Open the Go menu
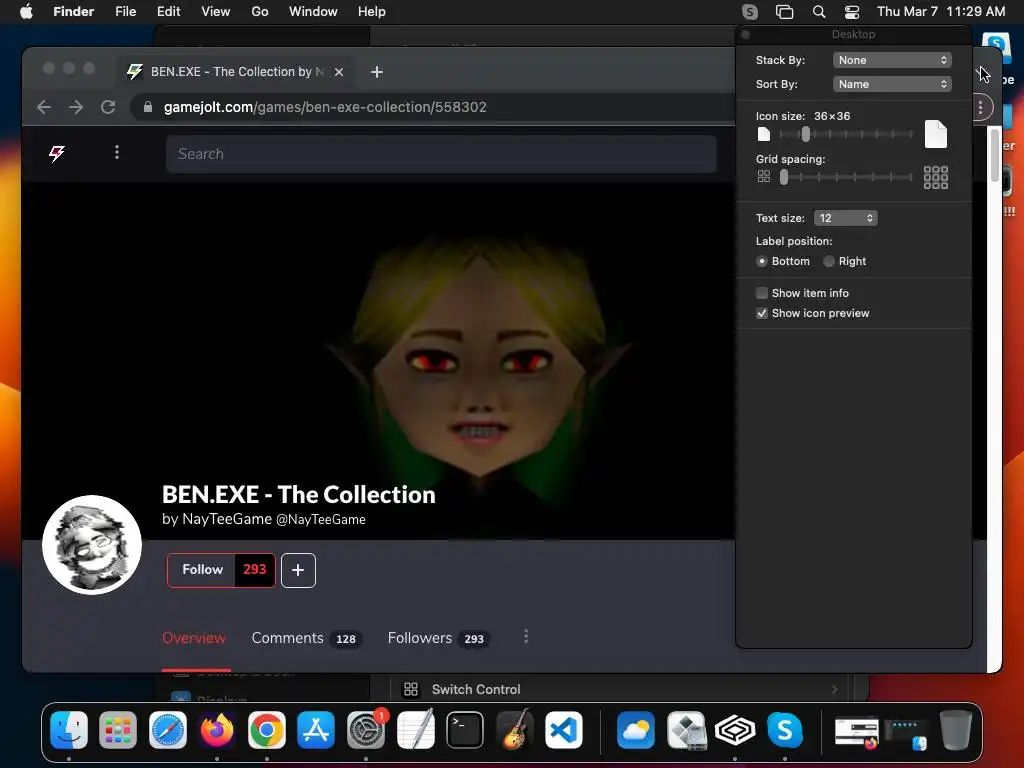Screen dimensions: 1024x768 (260, 12)
